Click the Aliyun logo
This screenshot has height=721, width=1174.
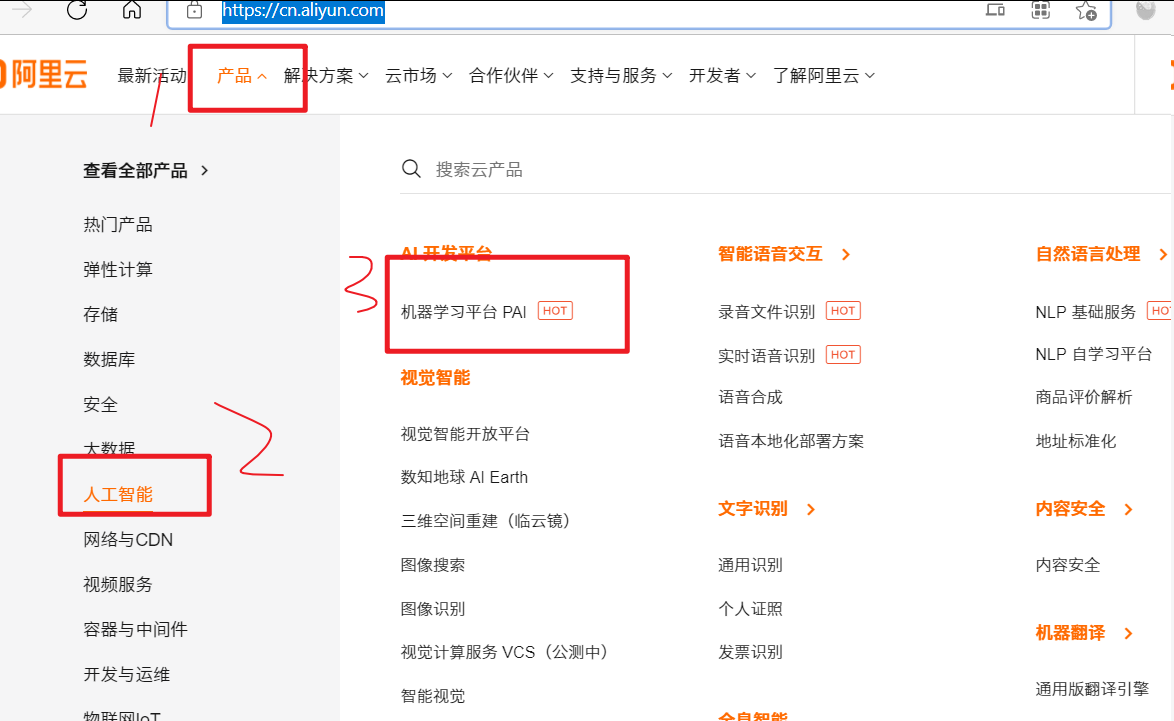[43, 75]
